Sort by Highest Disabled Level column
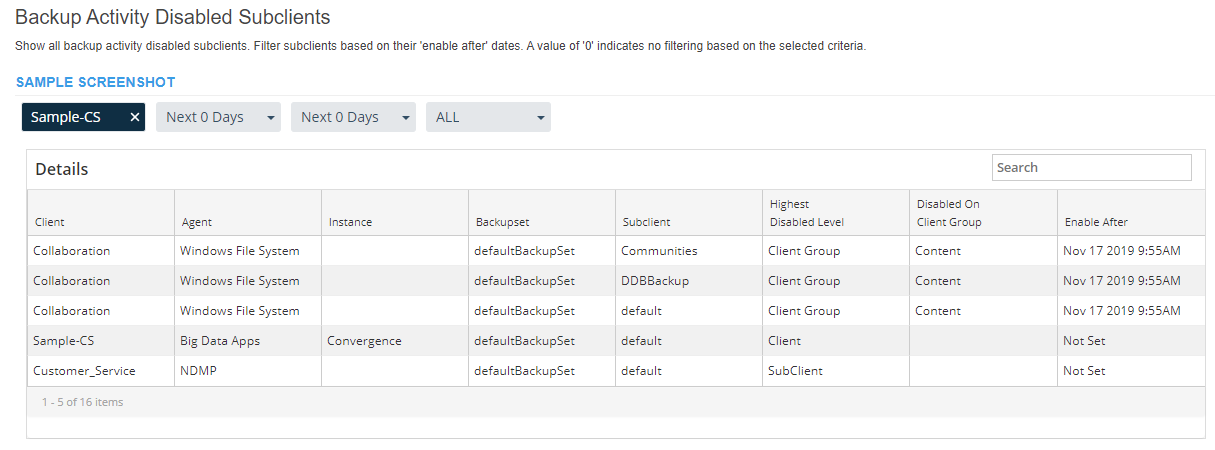Image resolution: width=1215 pixels, height=450 pixels. tap(806, 213)
